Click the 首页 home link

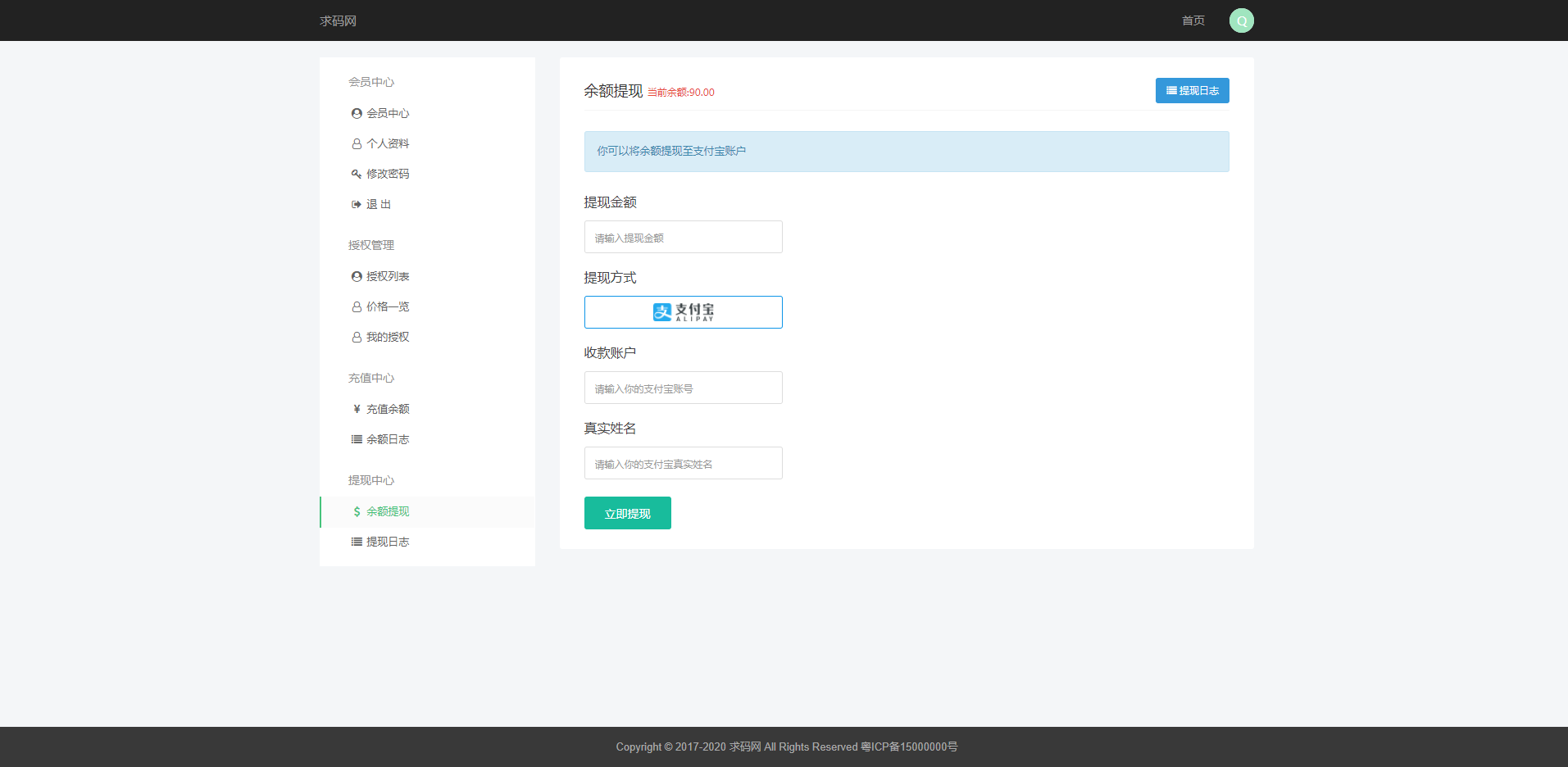(1193, 20)
